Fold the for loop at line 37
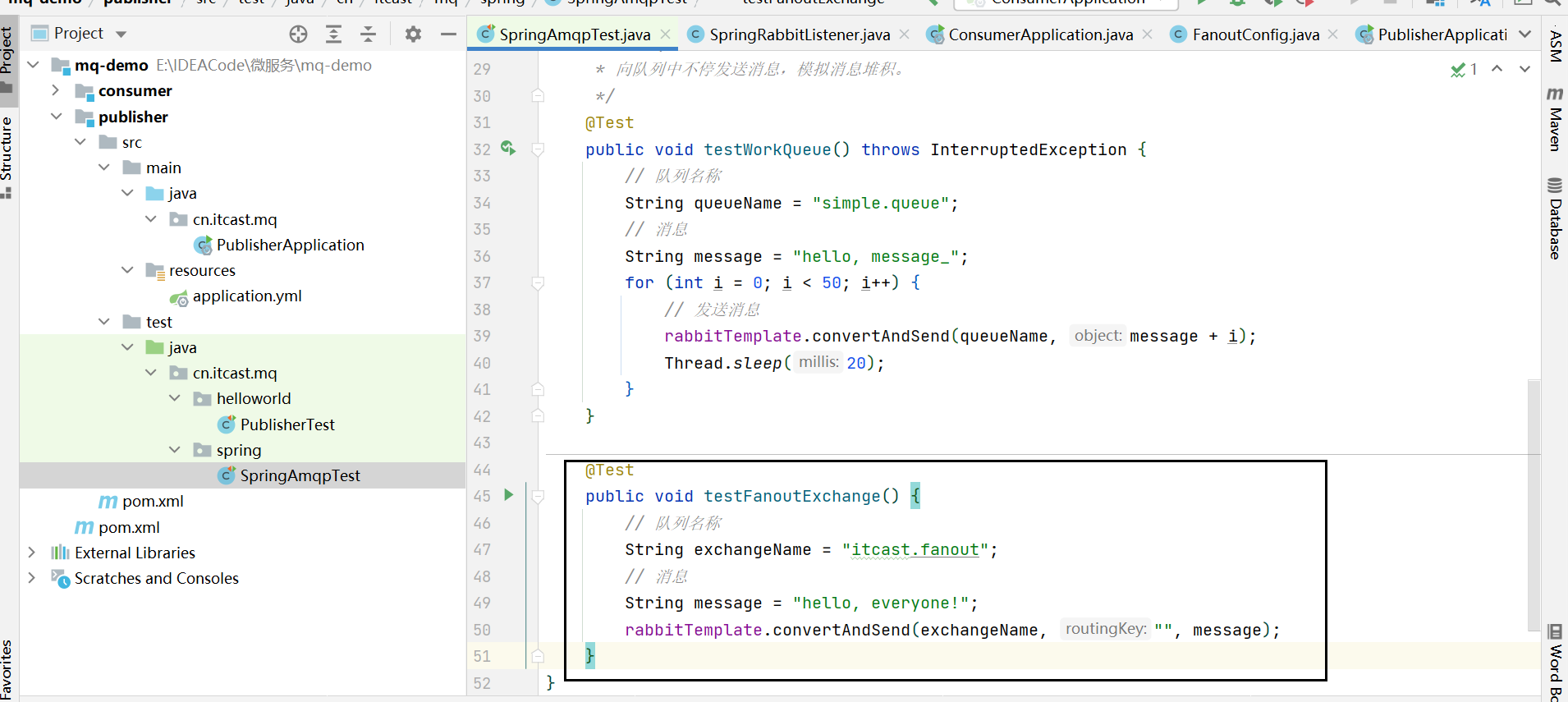 (x=538, y=283)
